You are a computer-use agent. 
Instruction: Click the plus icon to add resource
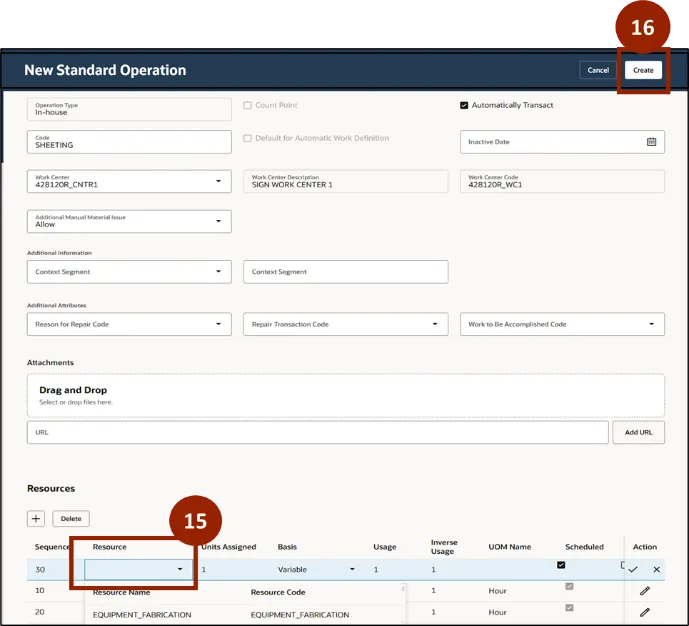pos(36,519)
